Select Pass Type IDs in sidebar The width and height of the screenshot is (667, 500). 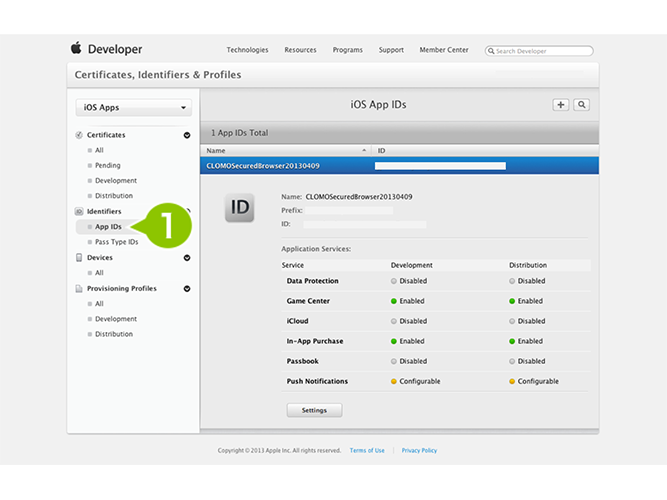[117, 242]
